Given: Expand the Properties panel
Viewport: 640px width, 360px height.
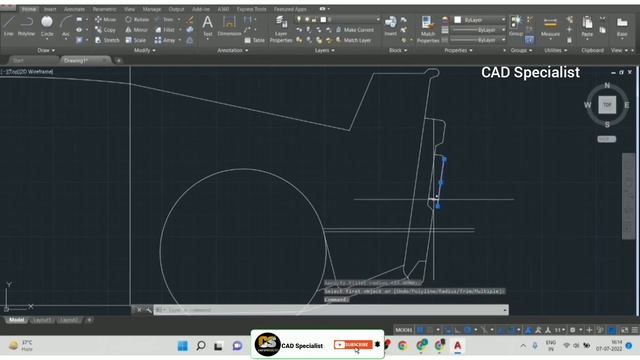Looking at the screenshot, I should pos(458,50).
